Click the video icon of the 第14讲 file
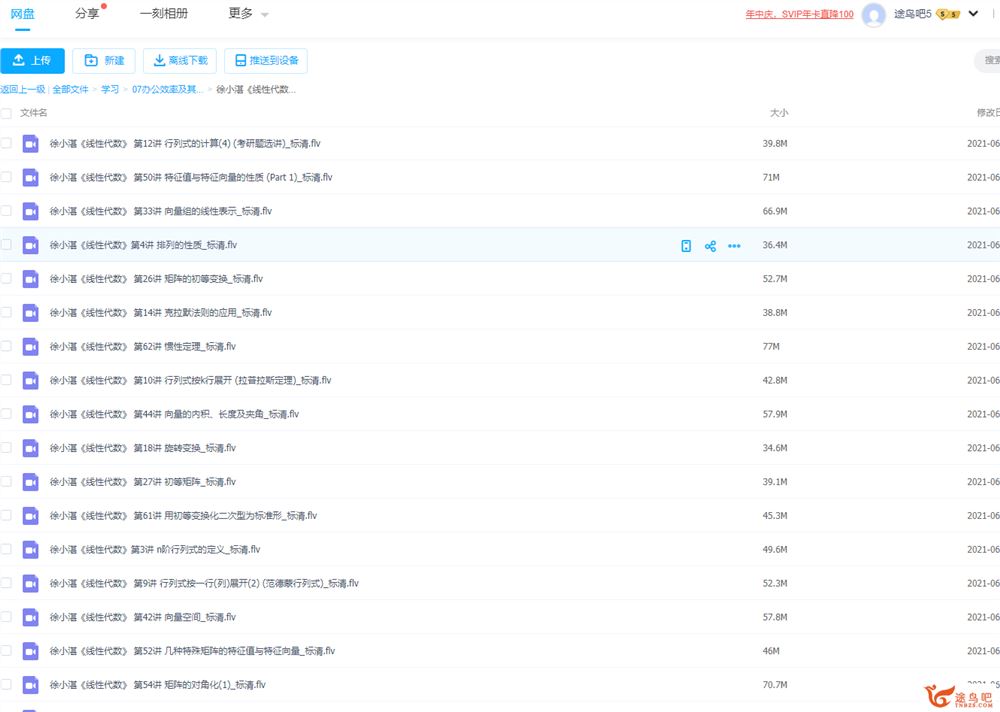The image size is (1000, 712). coord(31,313)
